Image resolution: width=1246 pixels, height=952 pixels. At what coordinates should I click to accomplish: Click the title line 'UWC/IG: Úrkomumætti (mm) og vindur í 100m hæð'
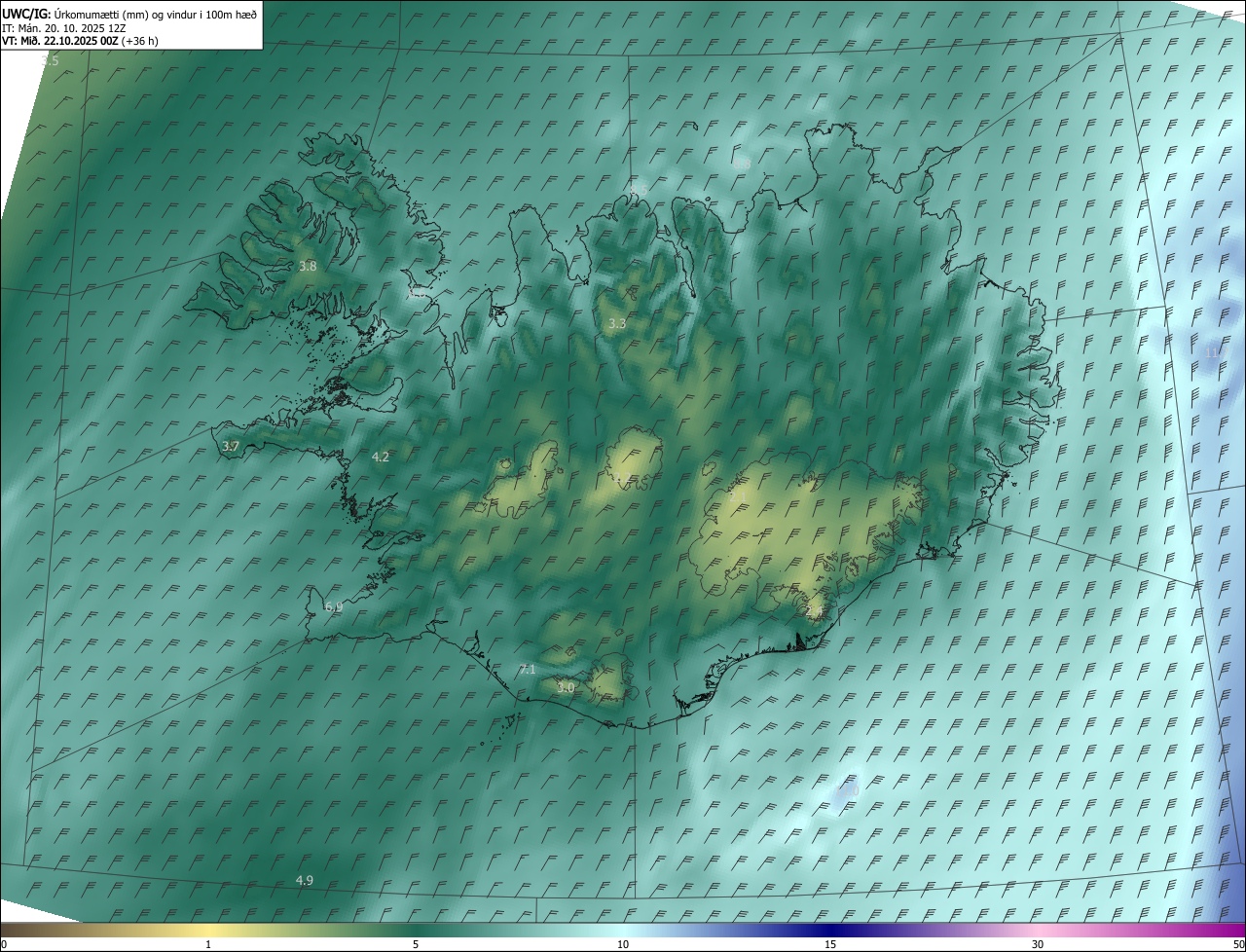pos(129,14)
